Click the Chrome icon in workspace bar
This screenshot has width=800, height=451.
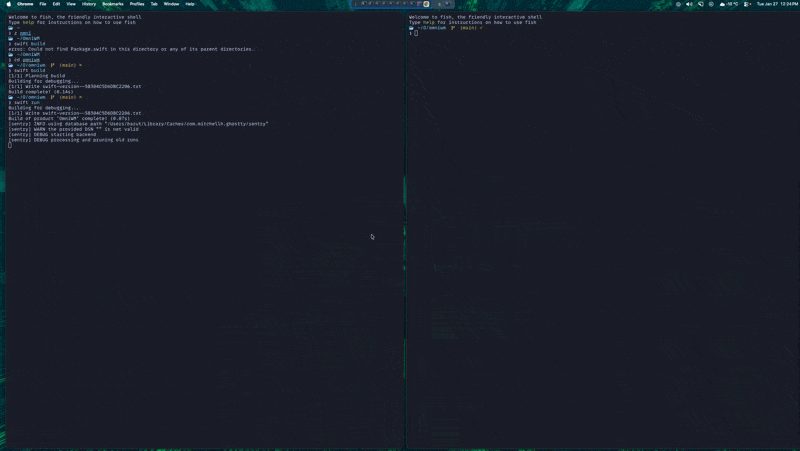pos(426,4)
